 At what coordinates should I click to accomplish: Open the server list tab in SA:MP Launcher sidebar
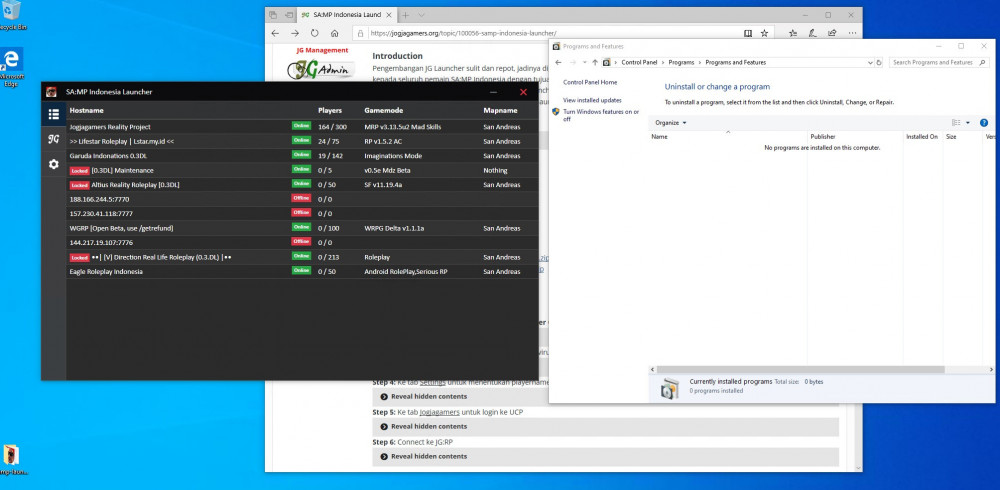pyautogui.click(x=54, y=114)
